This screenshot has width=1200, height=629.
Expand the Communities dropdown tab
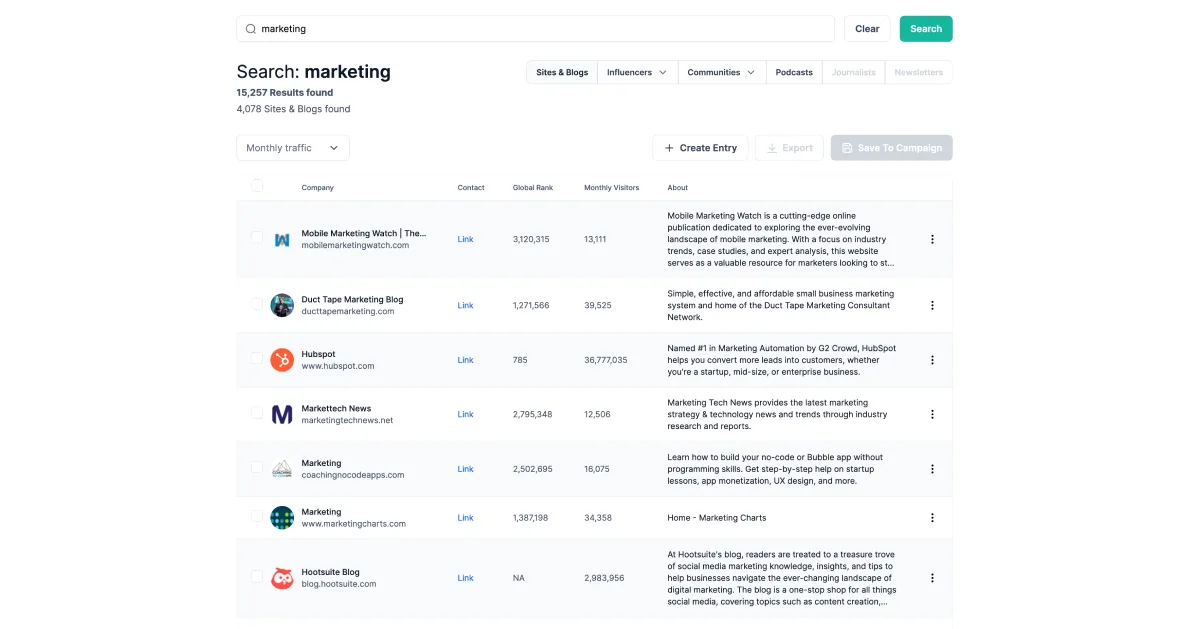click(x=721, y=72)
